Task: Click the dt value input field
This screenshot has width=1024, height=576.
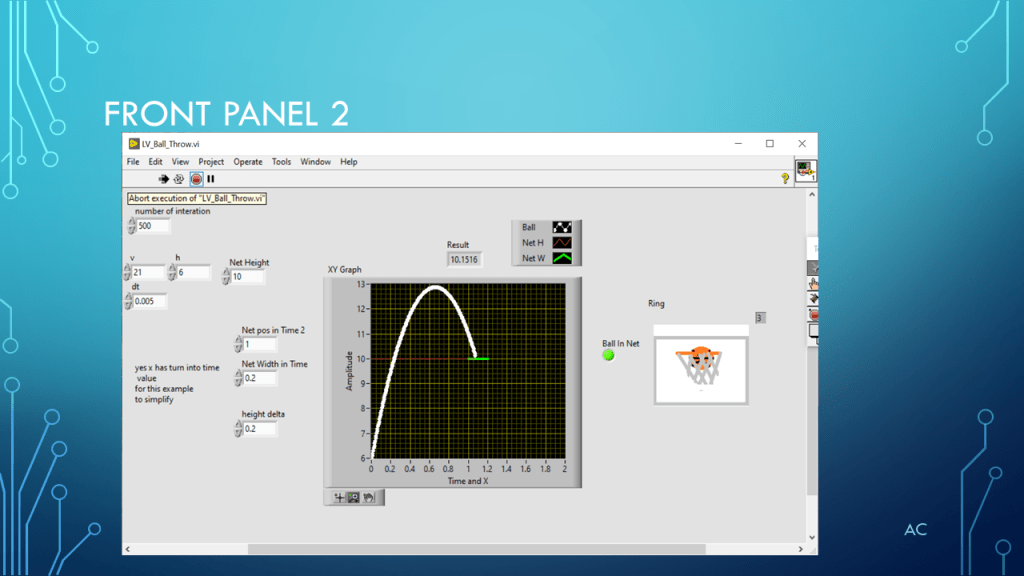Action: coord(151,301)
